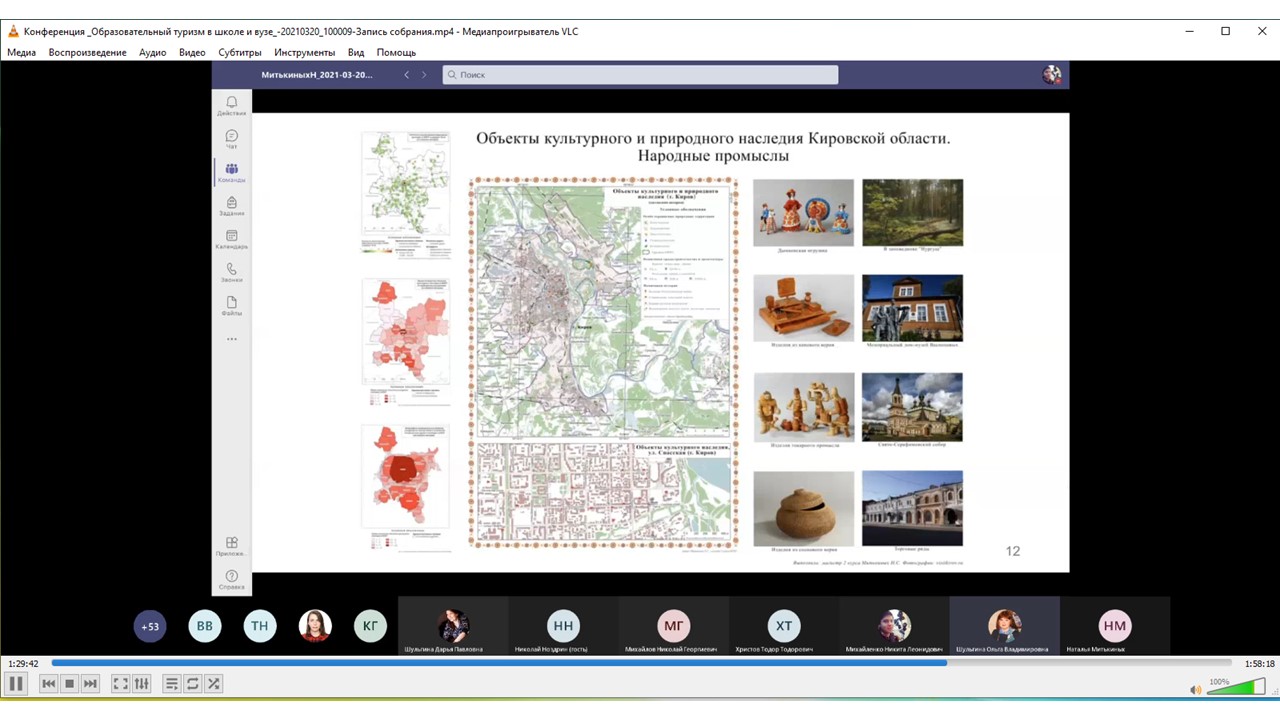The image size is (1280, 720).
Task: Show the playlist view
Action: click(x=172, y=684)
